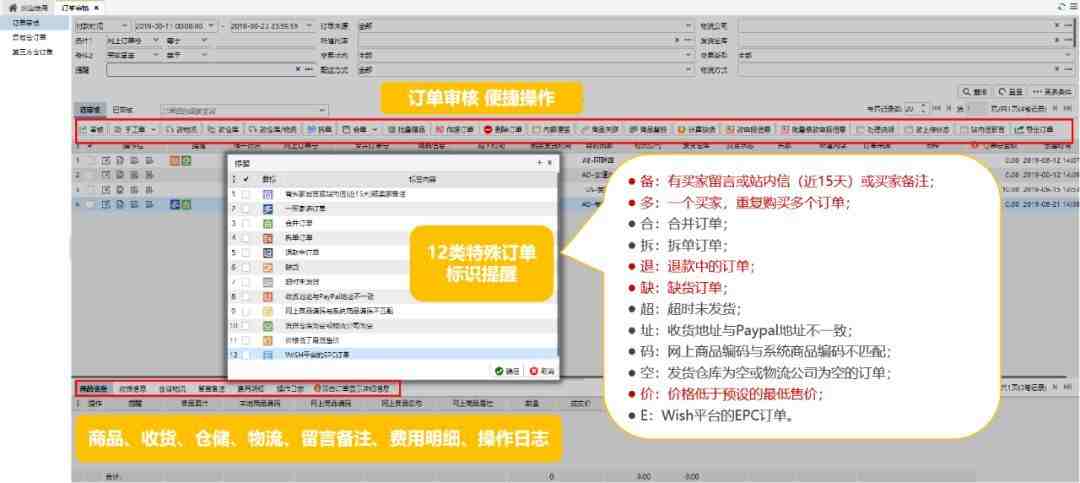Confirm the 标签 dialog with 确定

(x=508, y=371)
